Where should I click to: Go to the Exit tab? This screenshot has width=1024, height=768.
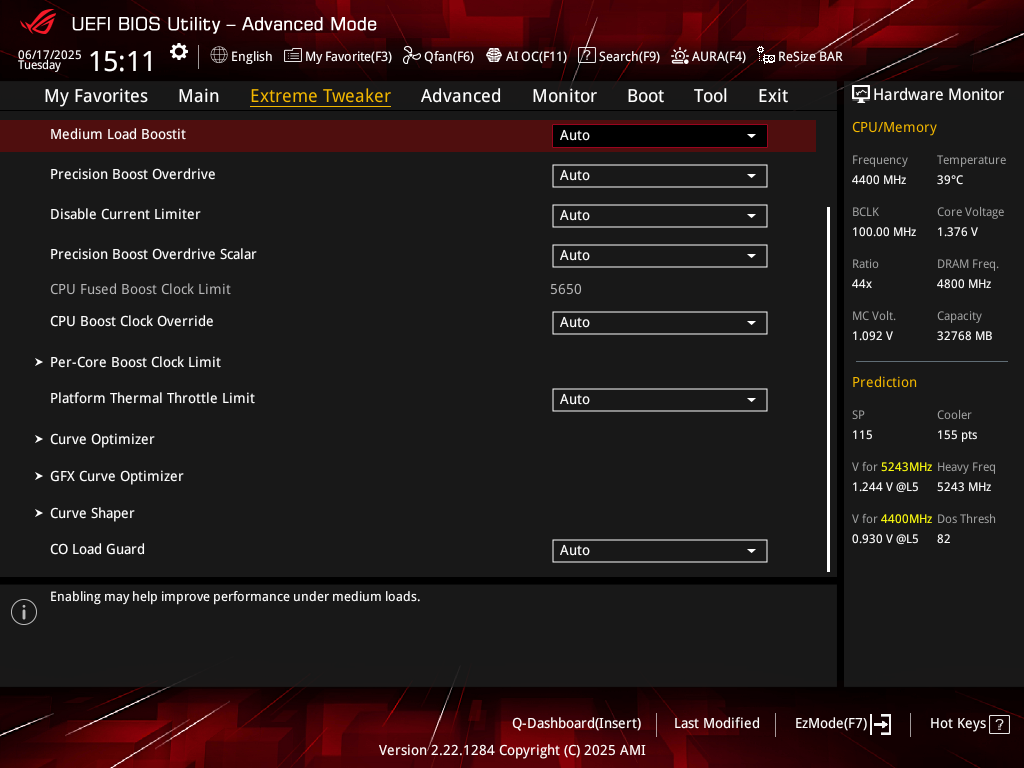pos(773,96)
